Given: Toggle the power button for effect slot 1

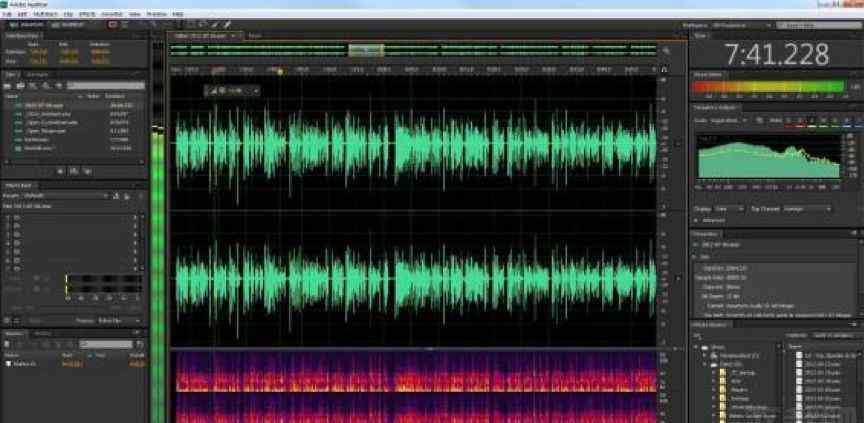Looking at the screenshot, I should (8, 216).
